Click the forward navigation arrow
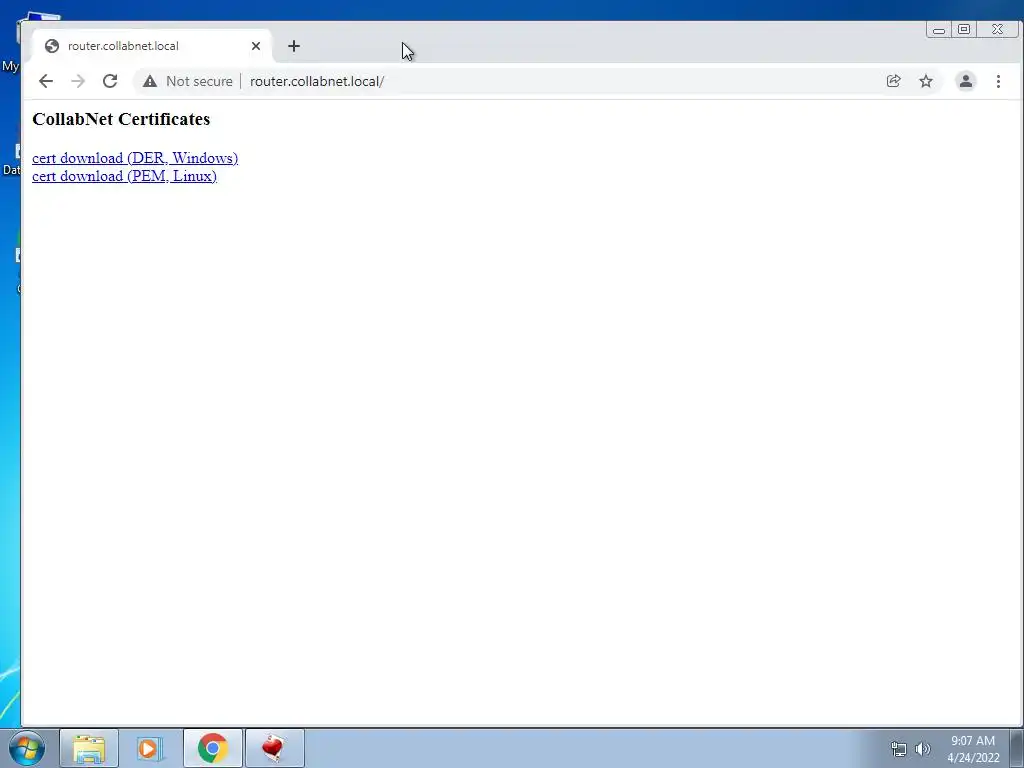This screenshot has width=1024, height=768. [78, 81]
